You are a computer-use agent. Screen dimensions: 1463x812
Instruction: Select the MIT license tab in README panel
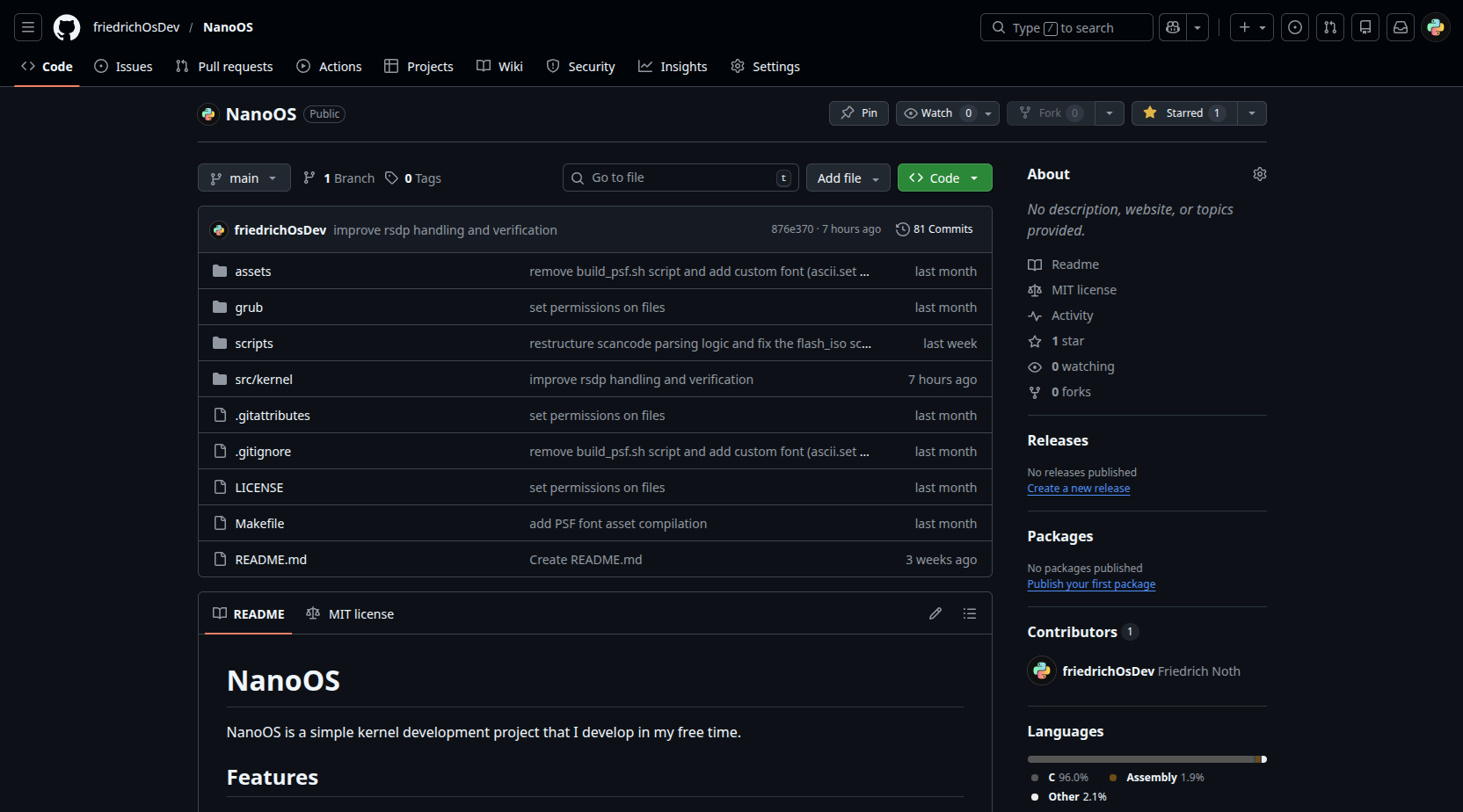coord(350,614)
